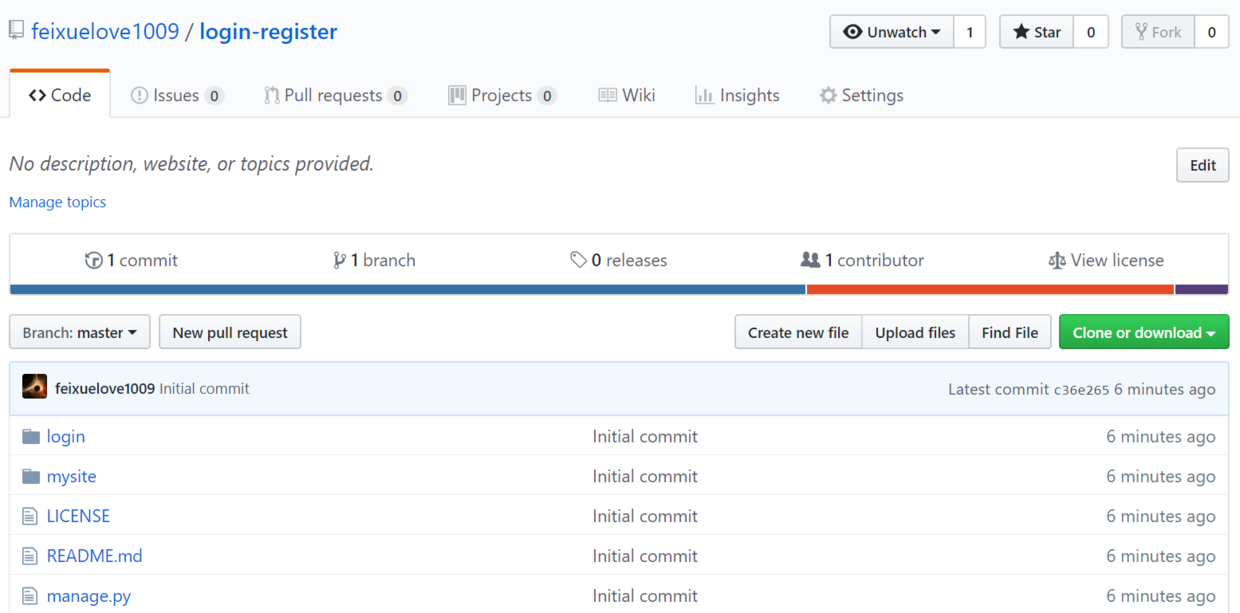Viewport: 1240px width, 613px height.
Task: Click "6 minutes ago" in the login row
Action: 1161,436
